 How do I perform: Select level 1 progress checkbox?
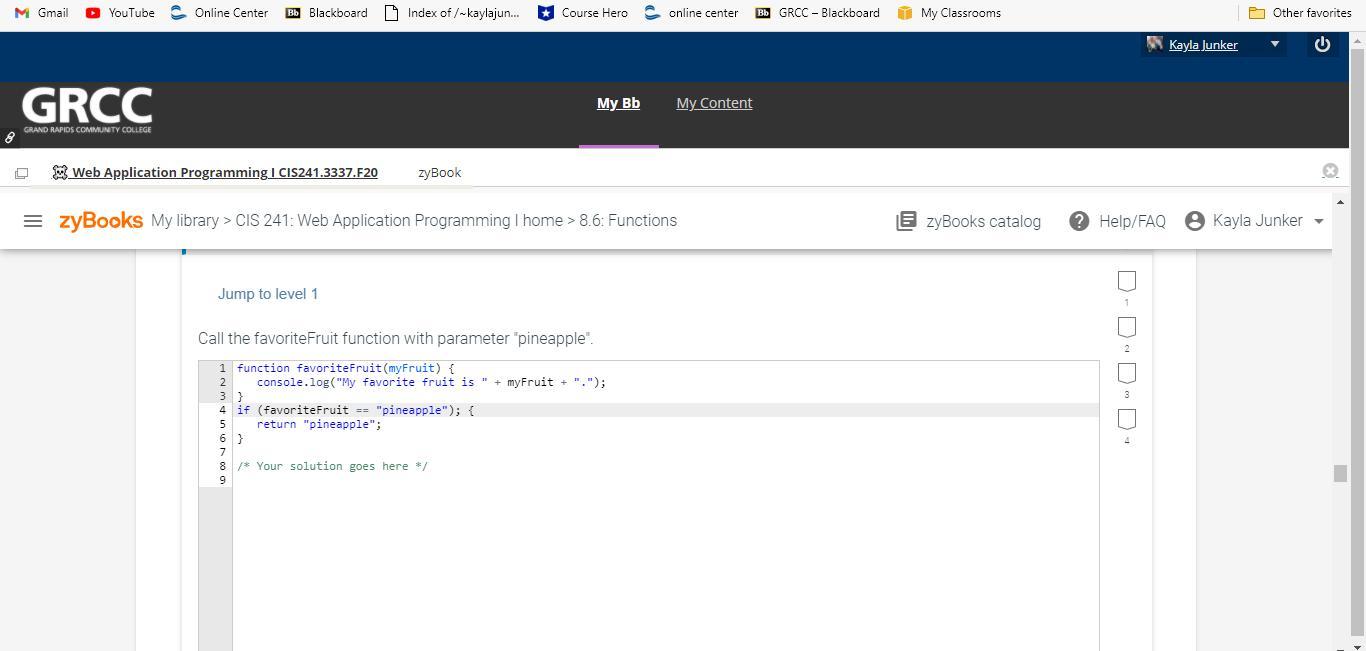coord(1126,281)
